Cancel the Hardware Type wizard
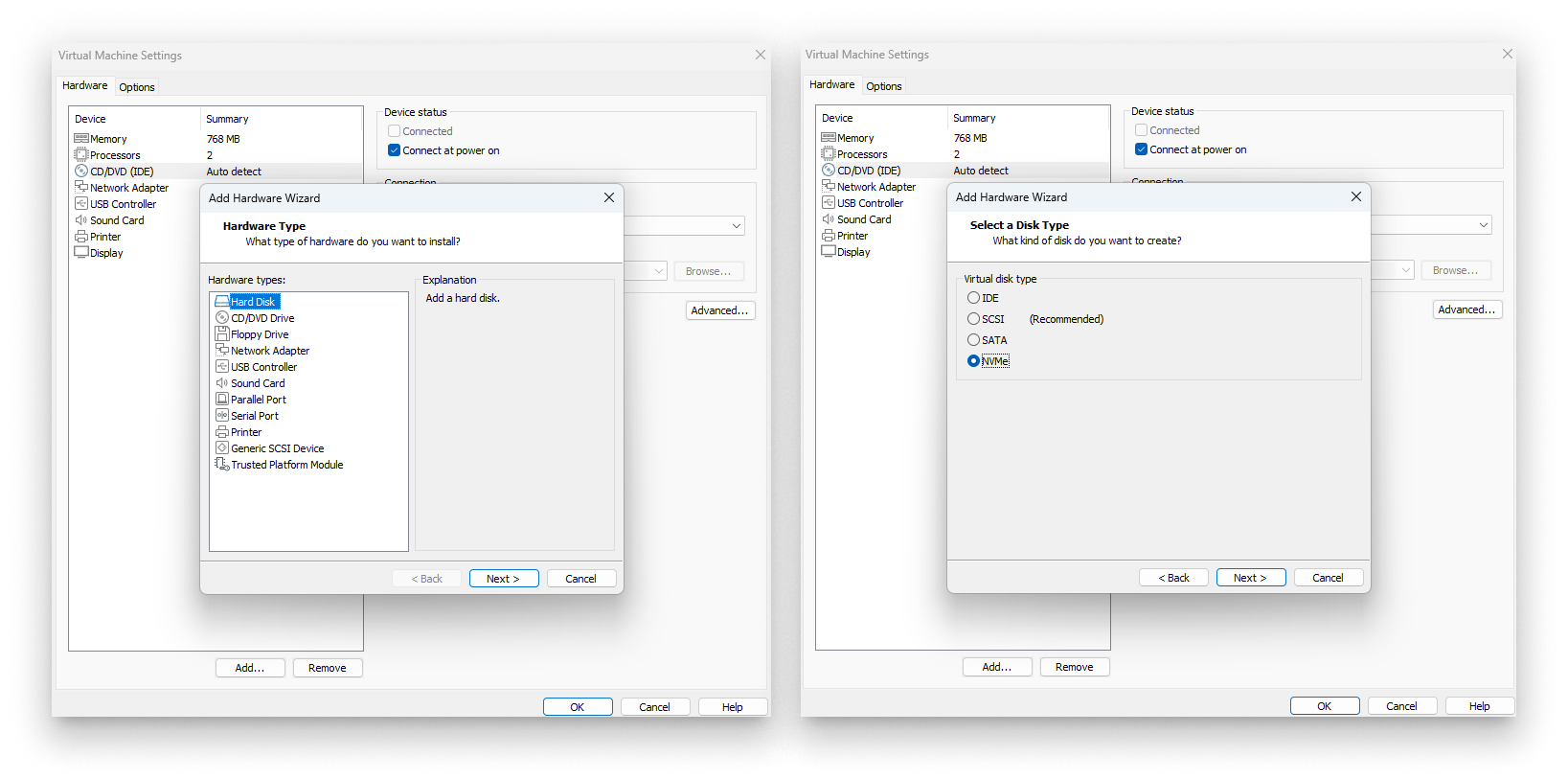The image size is (1568, 779). tap(581, 579)
